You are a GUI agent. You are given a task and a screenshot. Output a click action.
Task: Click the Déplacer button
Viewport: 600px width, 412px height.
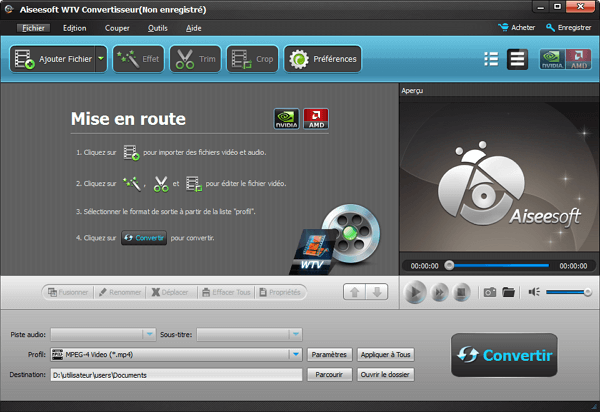pos(171,292)
